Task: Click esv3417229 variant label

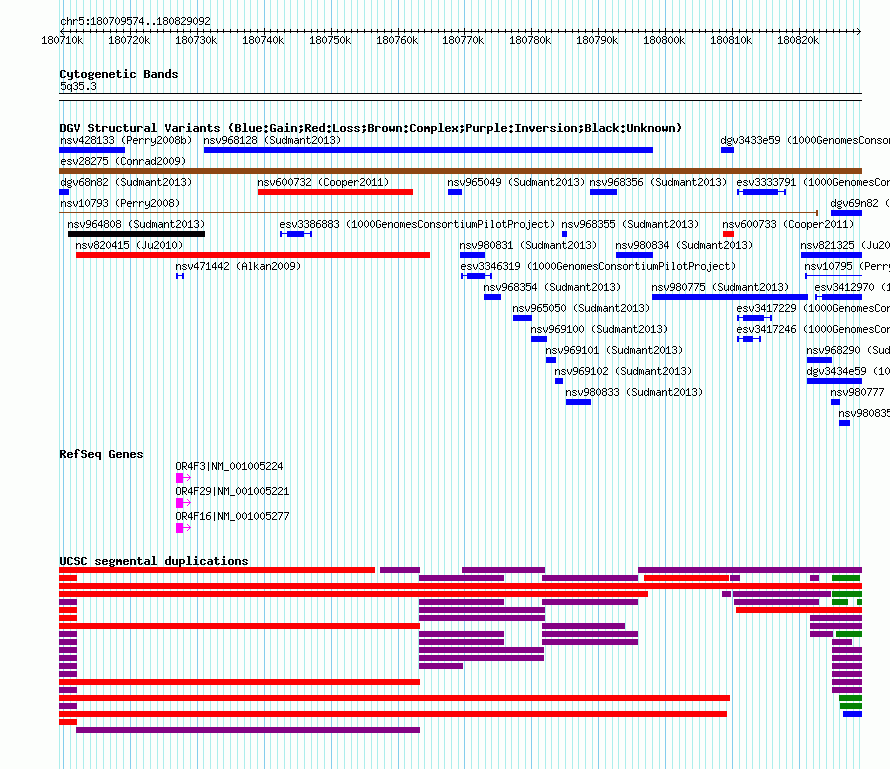Action: 813,308
